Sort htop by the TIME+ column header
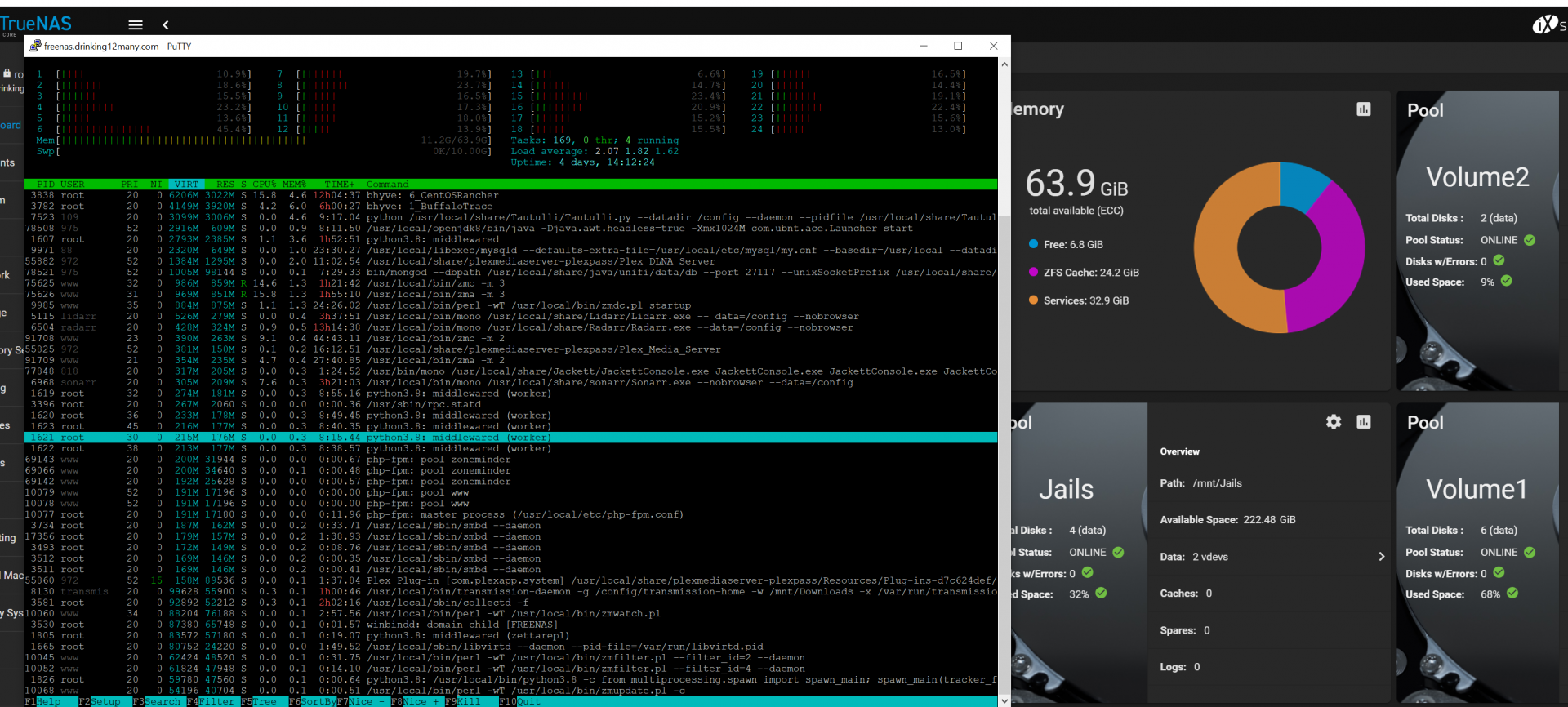This screenshot has height=707, width=1568. point(339,185)
